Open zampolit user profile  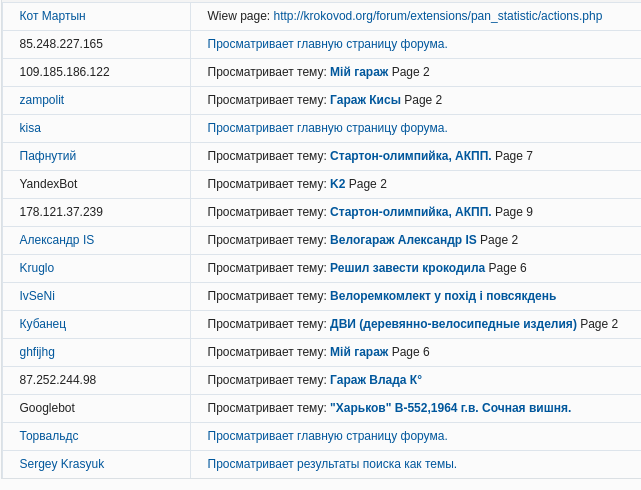(x=41, y=100)
